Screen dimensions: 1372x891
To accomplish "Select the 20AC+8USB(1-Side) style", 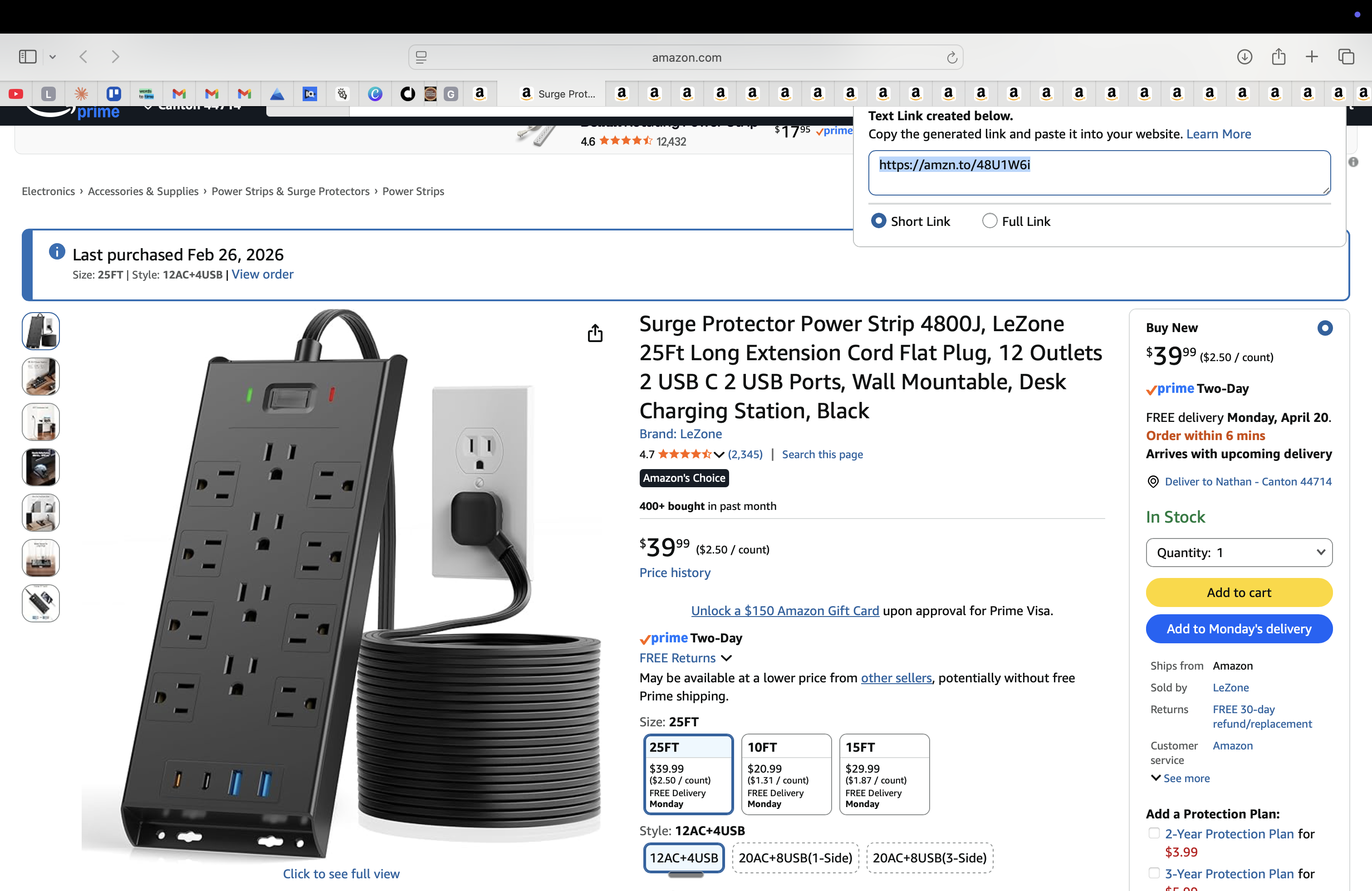I will [x=795, y=857].
